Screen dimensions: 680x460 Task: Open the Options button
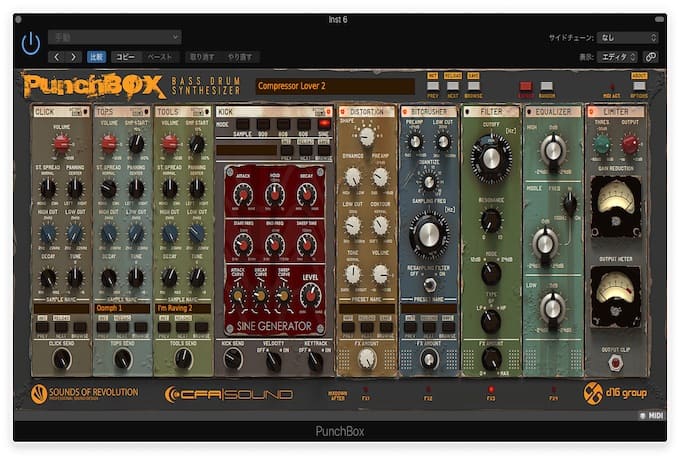(x=639, y=85)
